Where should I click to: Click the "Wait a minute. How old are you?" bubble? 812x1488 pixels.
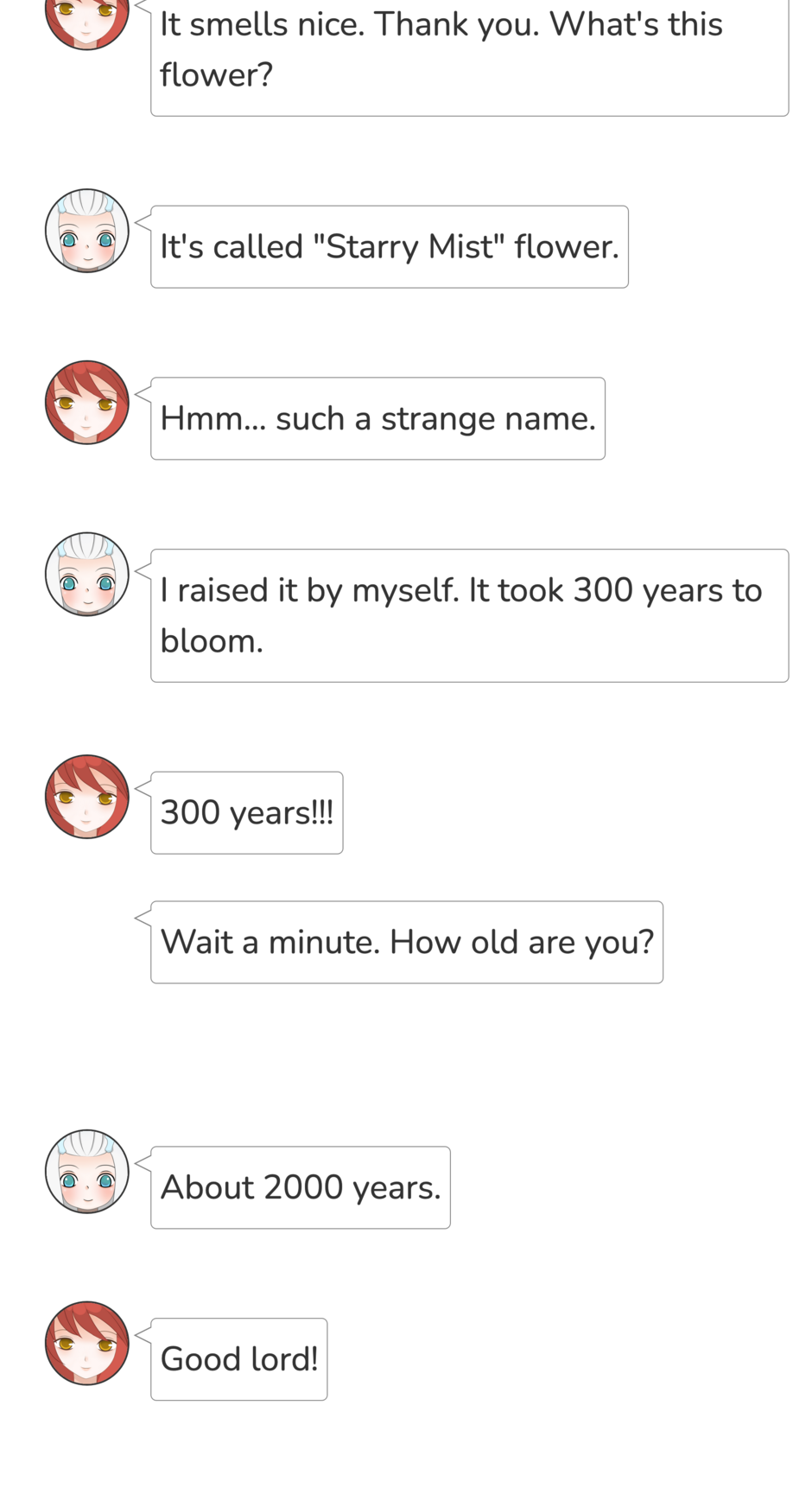click(407, 943)
